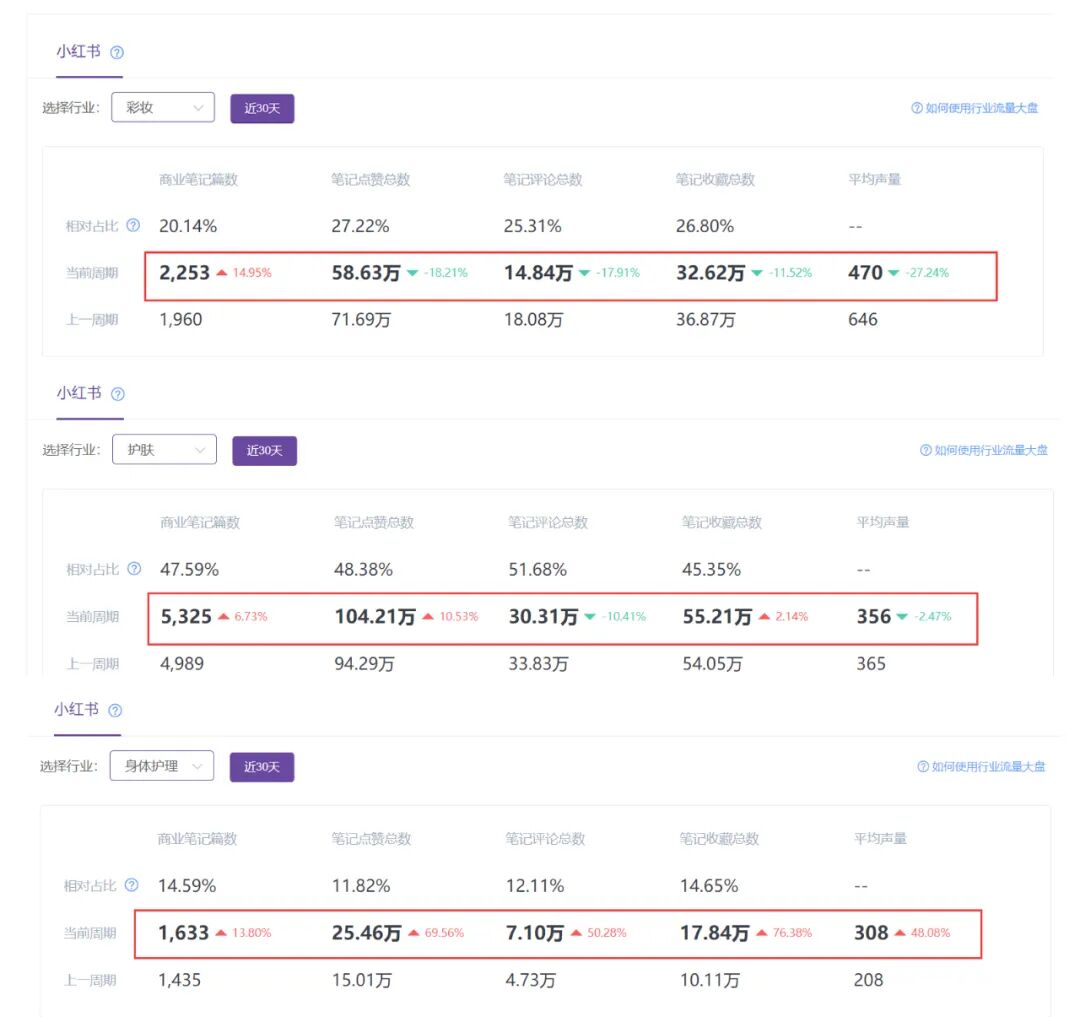This screenshot has width=1080, height=1017.
Task: Open 如何使用行业流量大盘 link in 护肤 section
Action: tap(984, 450)
